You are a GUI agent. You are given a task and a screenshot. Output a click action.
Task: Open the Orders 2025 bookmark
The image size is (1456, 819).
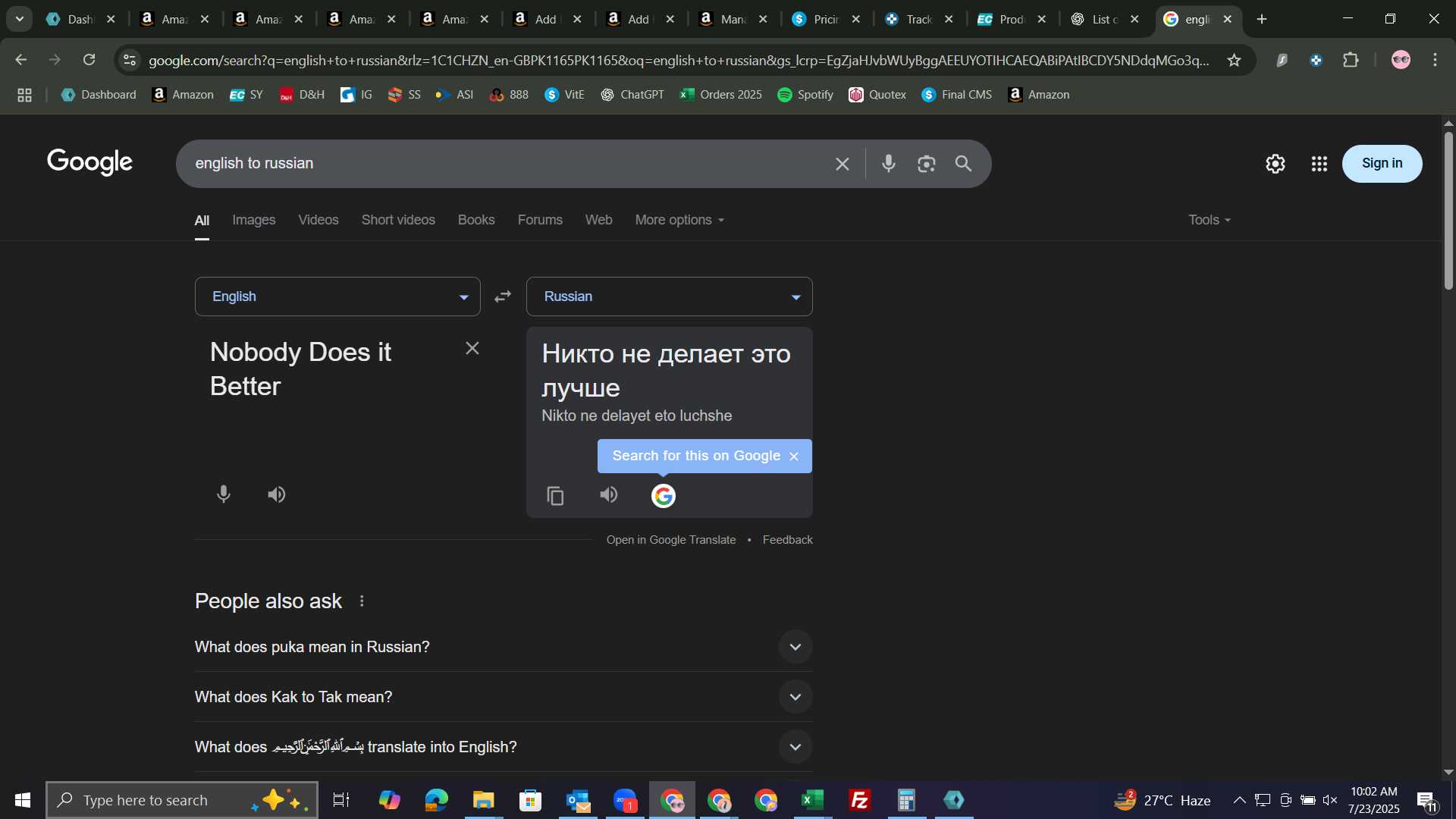click(x=721, y=95)
